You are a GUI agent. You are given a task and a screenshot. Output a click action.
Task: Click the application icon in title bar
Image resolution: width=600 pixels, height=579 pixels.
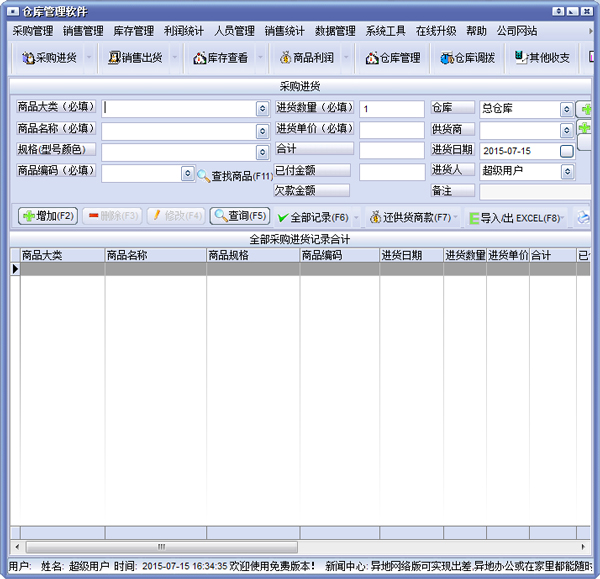pyautogui.click(x=13, y=11)
